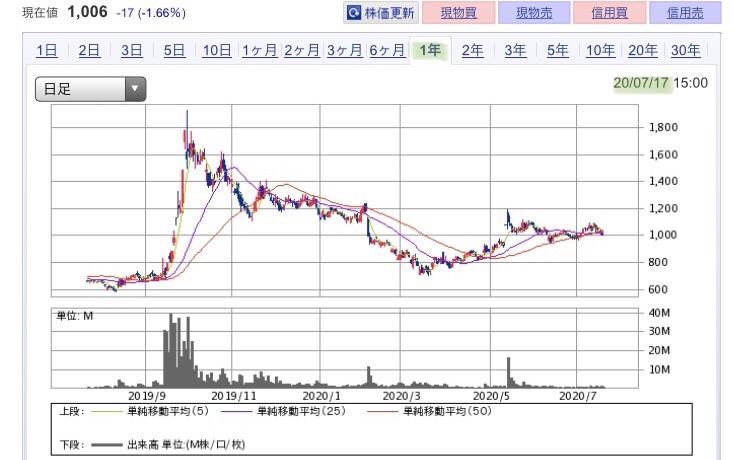Select the 10年 chart range
The width and height of the screenshot is (733, 460).
click(x=601, y=50)
